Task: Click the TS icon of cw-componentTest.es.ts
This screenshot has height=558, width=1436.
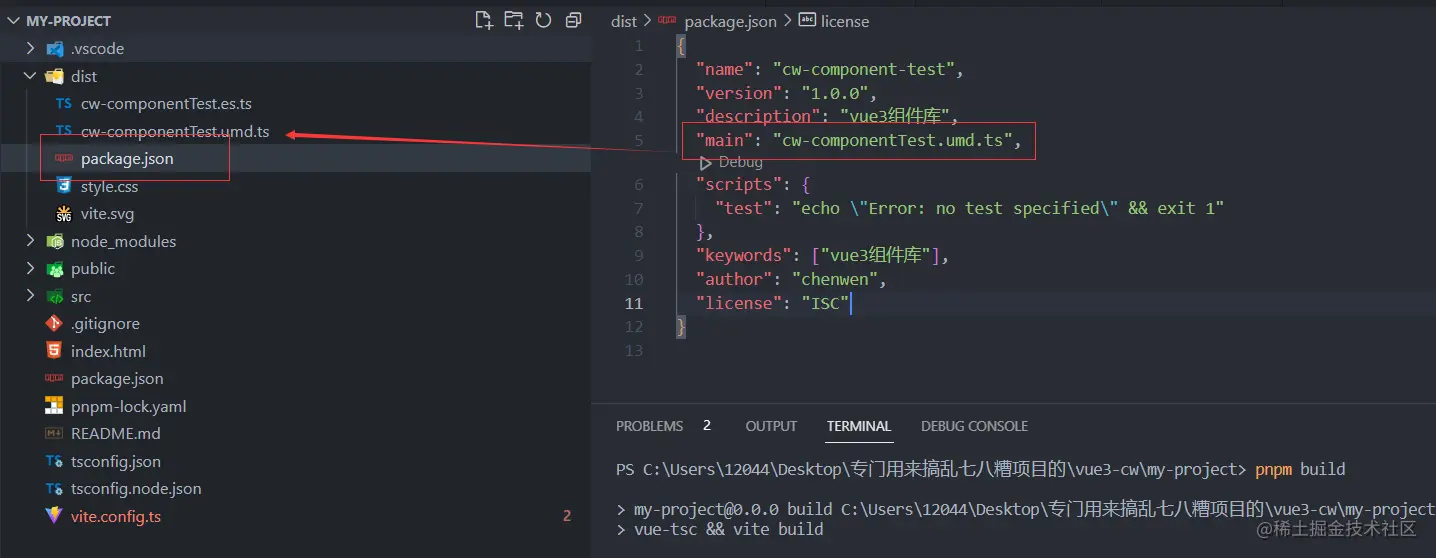Action: coord(64,104)
